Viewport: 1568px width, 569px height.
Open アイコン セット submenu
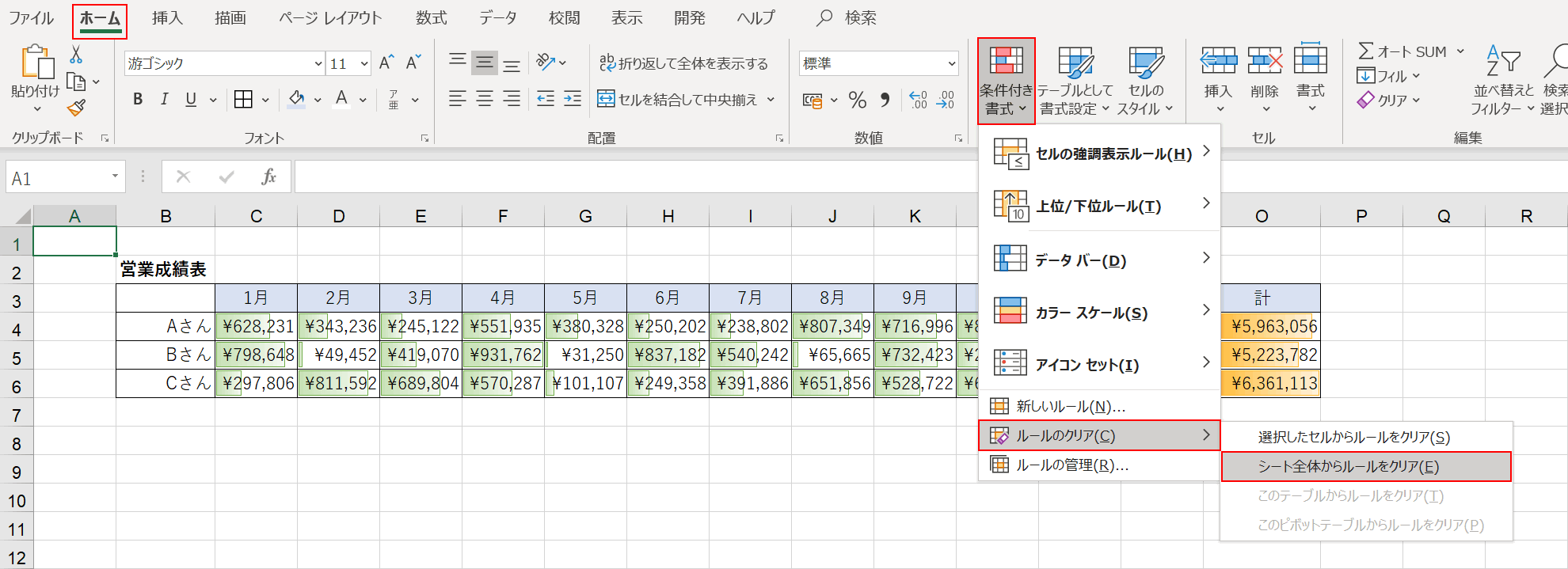pyautogui.click(x=1099, y=365)
